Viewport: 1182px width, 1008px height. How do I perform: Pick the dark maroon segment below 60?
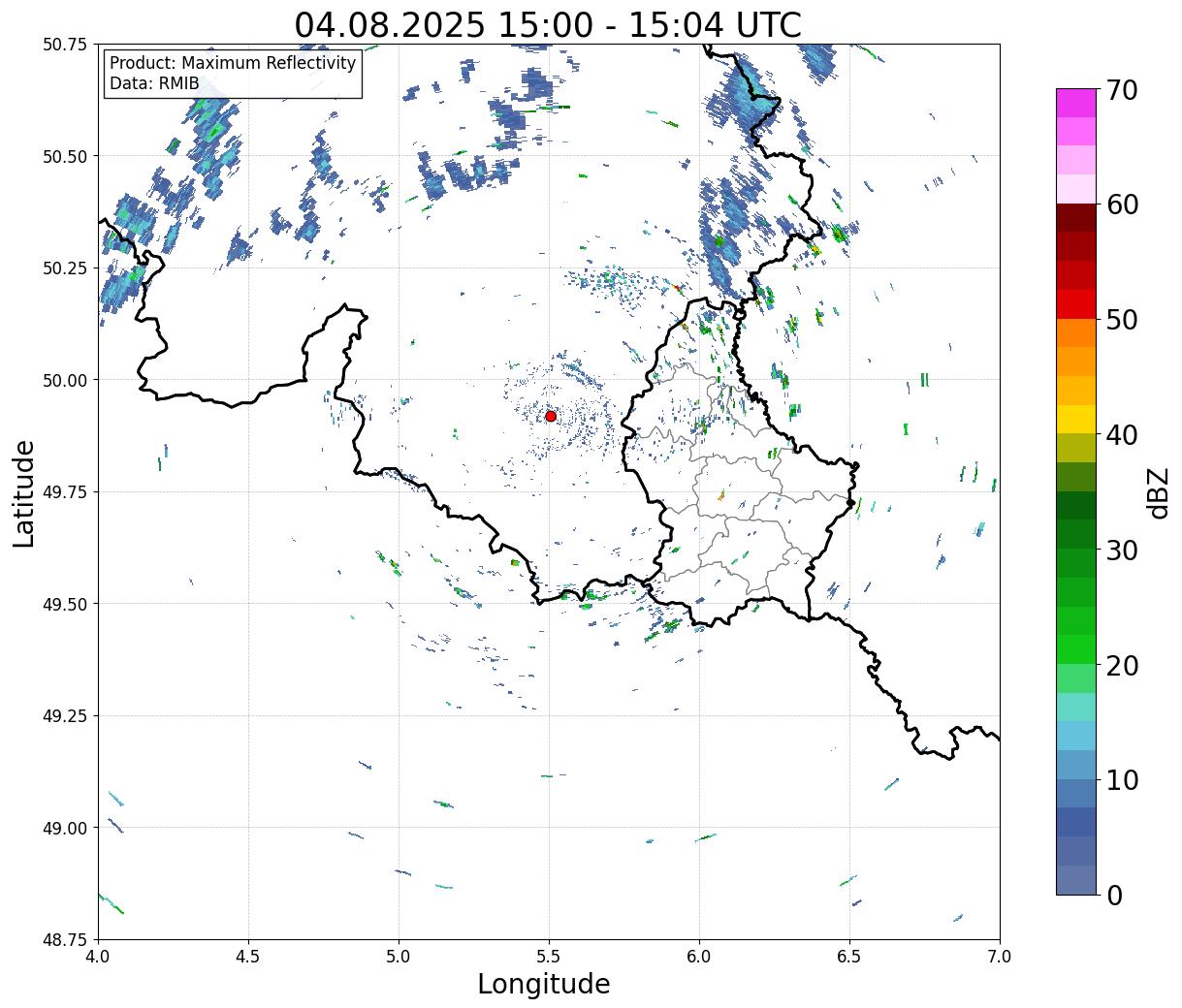tap(1076, 218)
